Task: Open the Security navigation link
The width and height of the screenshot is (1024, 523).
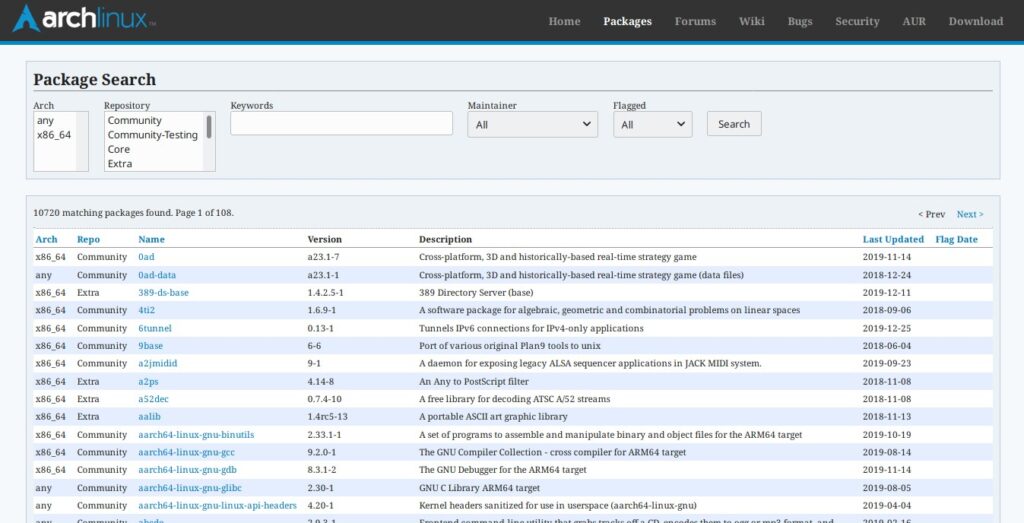Action: [x=857, y=21]
